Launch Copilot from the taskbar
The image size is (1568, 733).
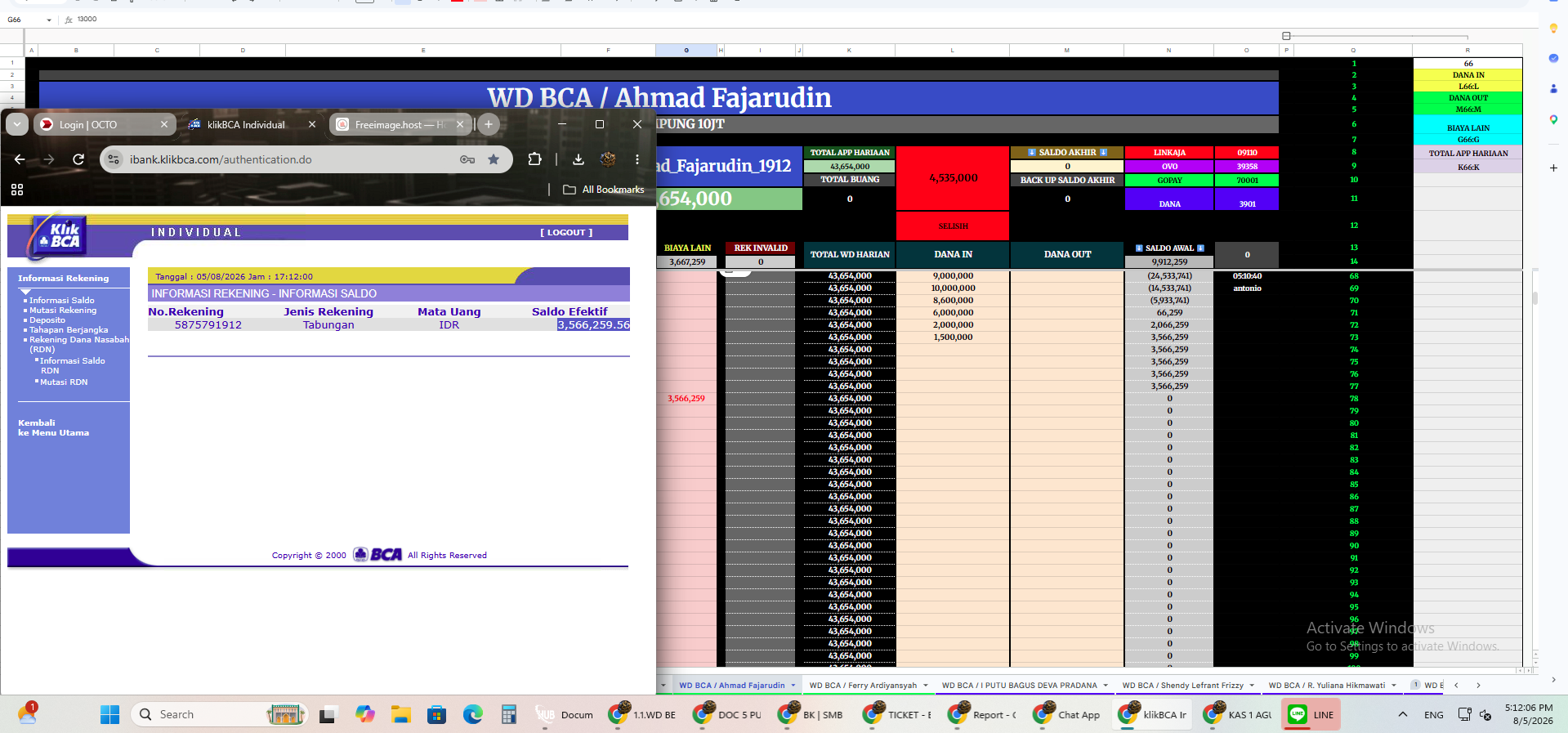point(364,715)
